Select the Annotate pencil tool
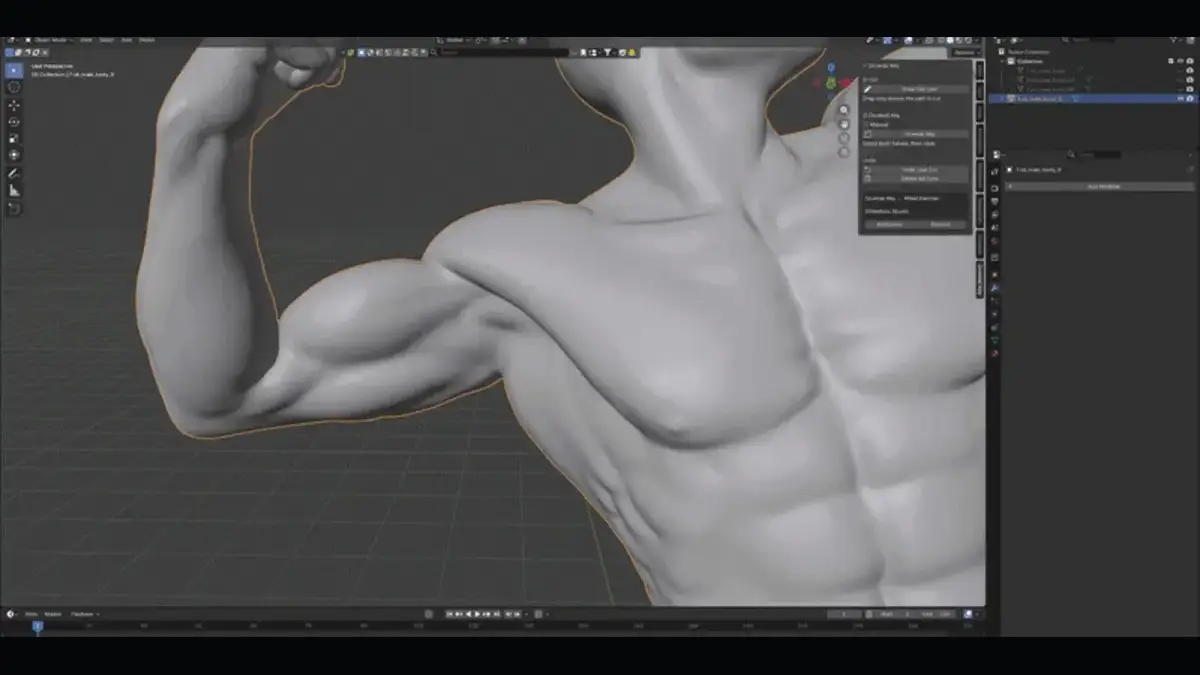Viewport: 1200px width, 675px height. click(x=14, y=173)
